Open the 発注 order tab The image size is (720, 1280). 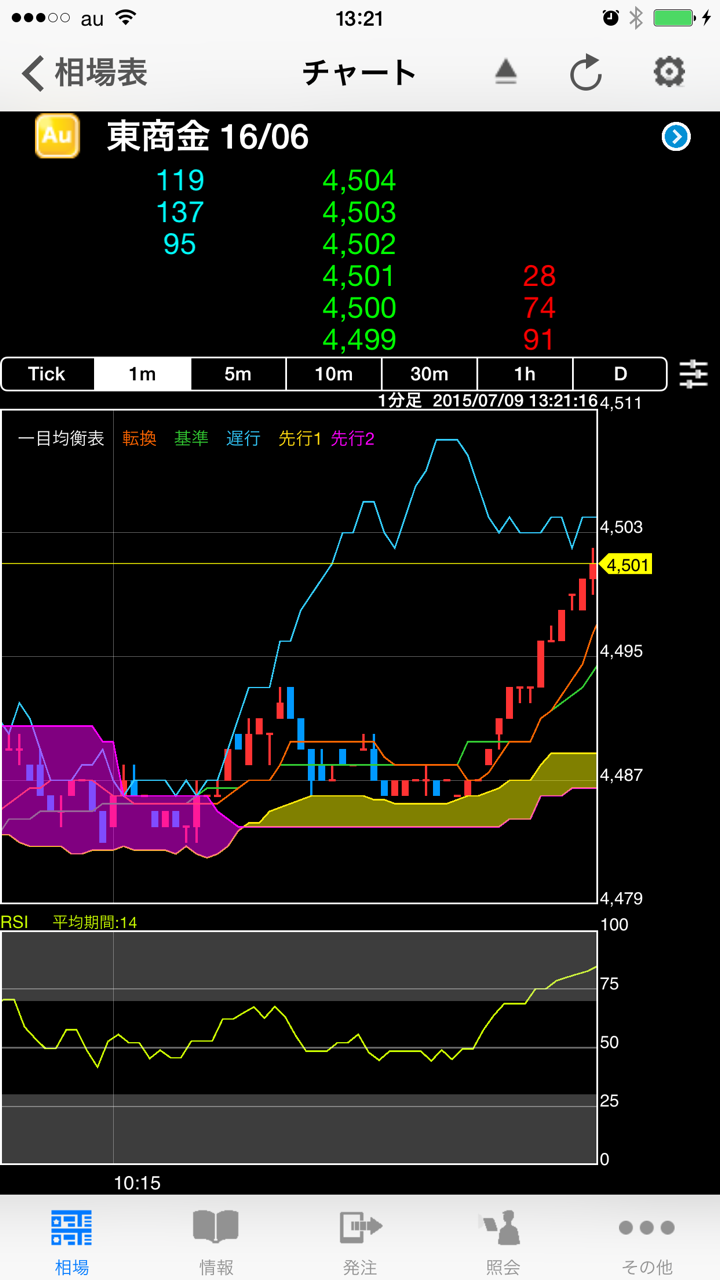click(x=360, y=1240)
